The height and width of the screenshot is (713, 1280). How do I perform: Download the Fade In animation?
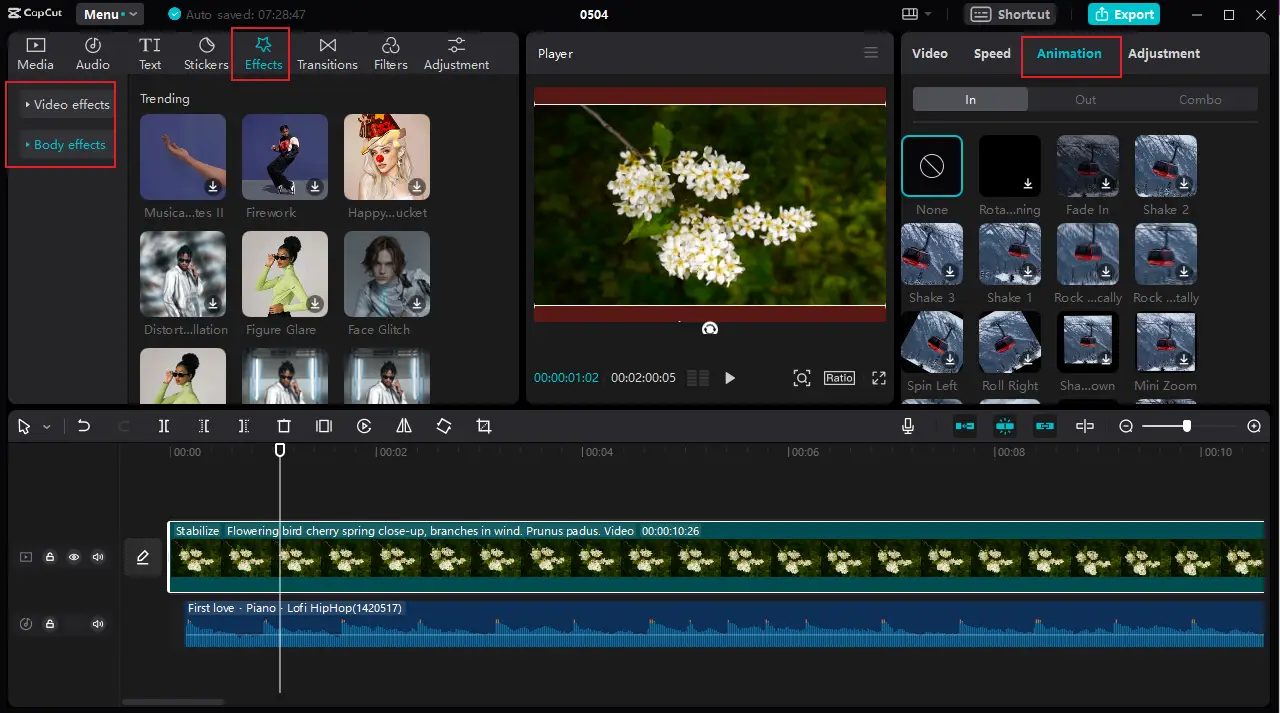(x=1106, y=184)
